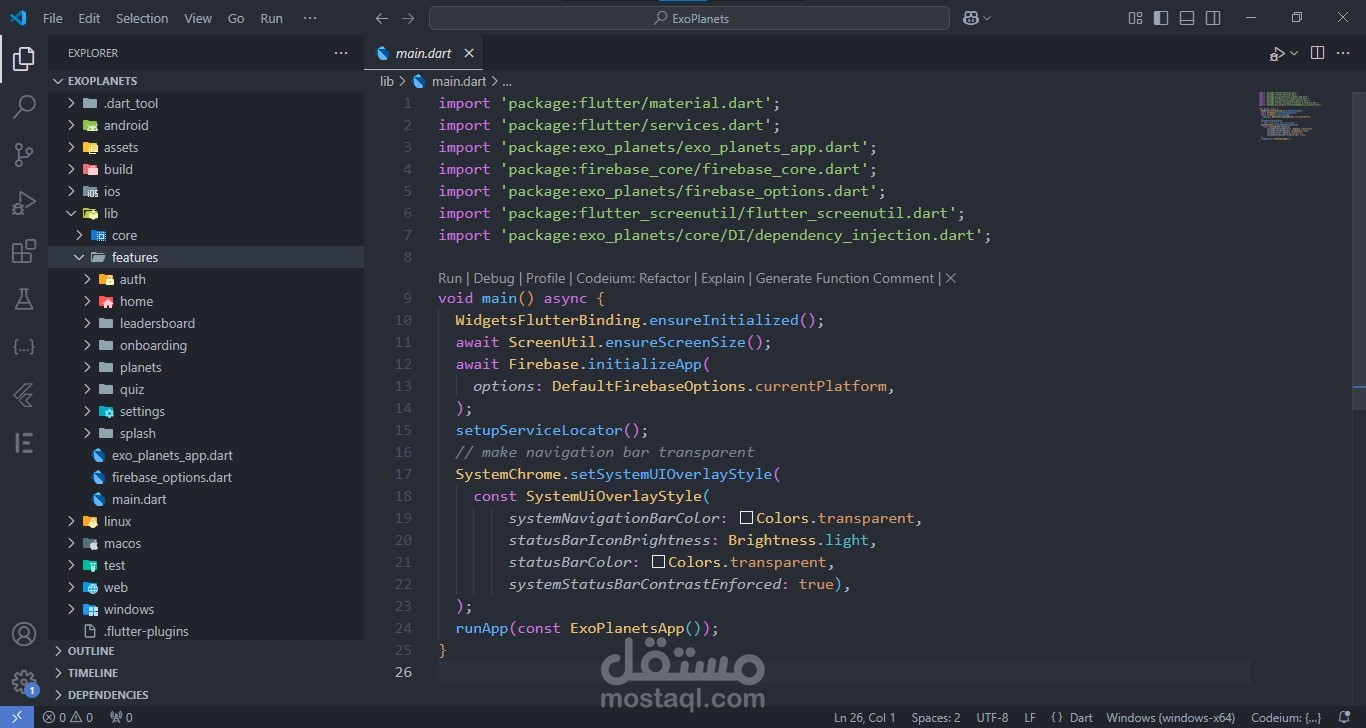Image resolution: width=1366 pixels, height=728 pixels.
Task: Collapse the features folder
Action: (x=79, y=257)
